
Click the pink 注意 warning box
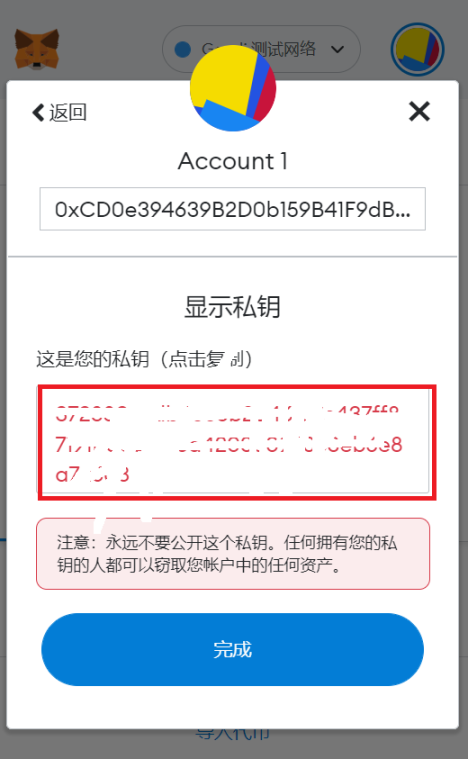coord(233,554)
